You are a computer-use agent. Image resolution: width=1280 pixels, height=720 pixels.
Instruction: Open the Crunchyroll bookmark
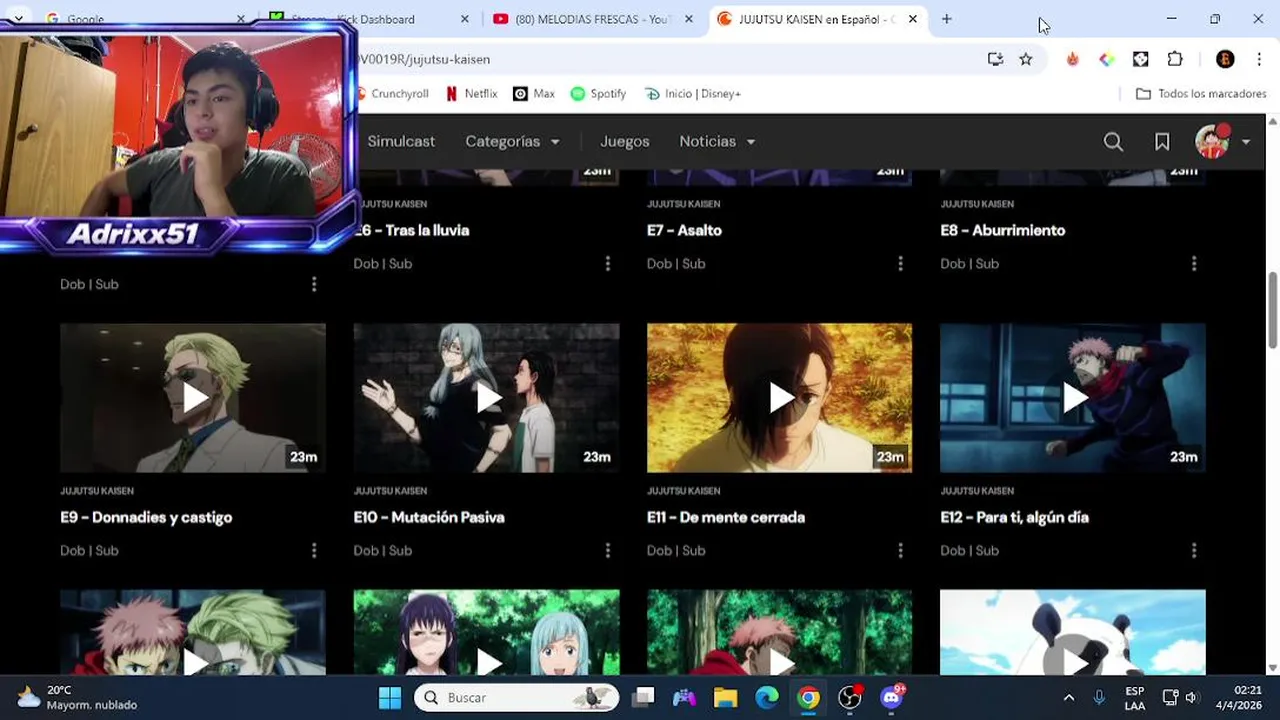tap(391, 93)
